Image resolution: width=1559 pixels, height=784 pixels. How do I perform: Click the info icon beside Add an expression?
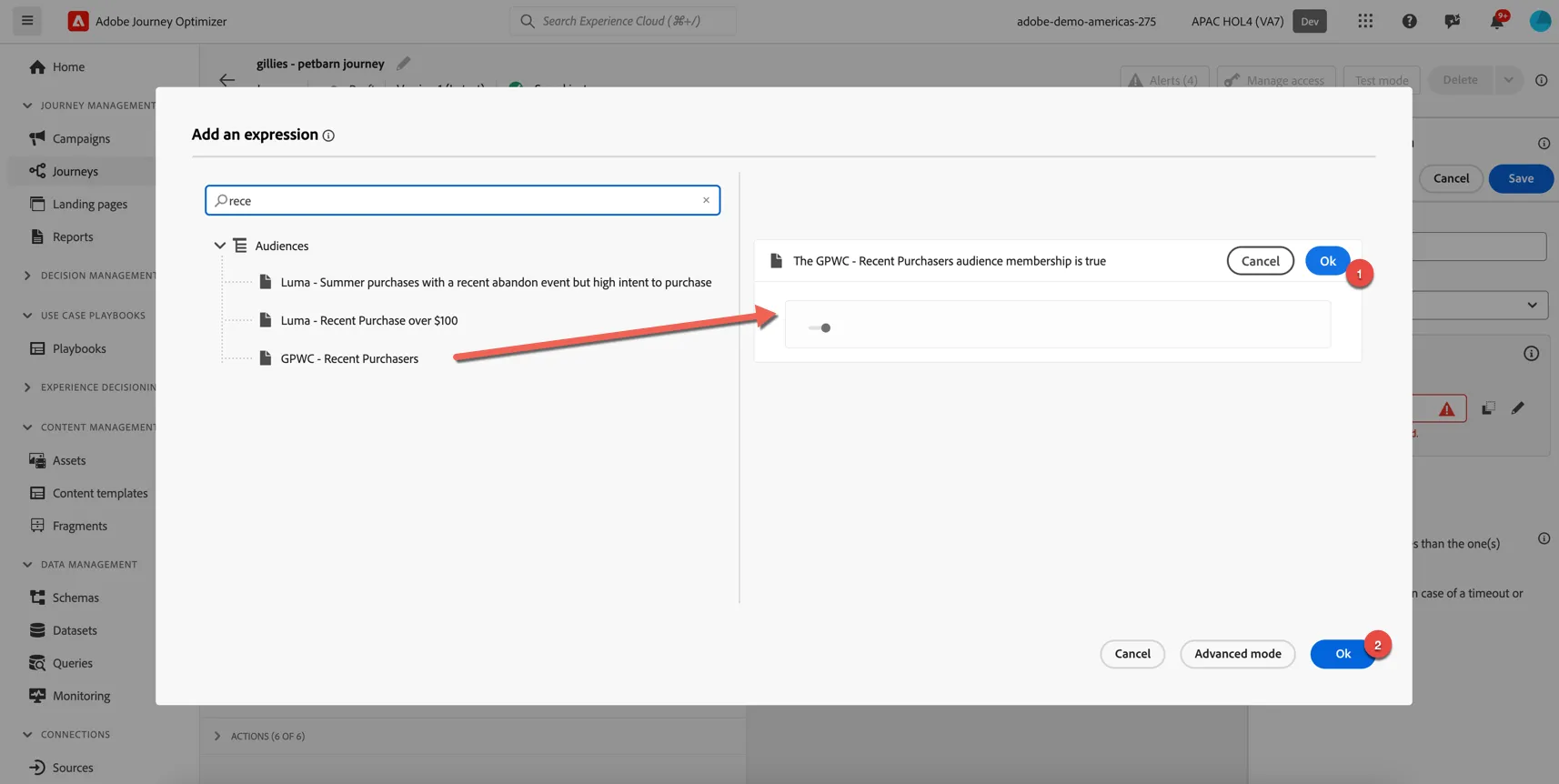[328, 136]
